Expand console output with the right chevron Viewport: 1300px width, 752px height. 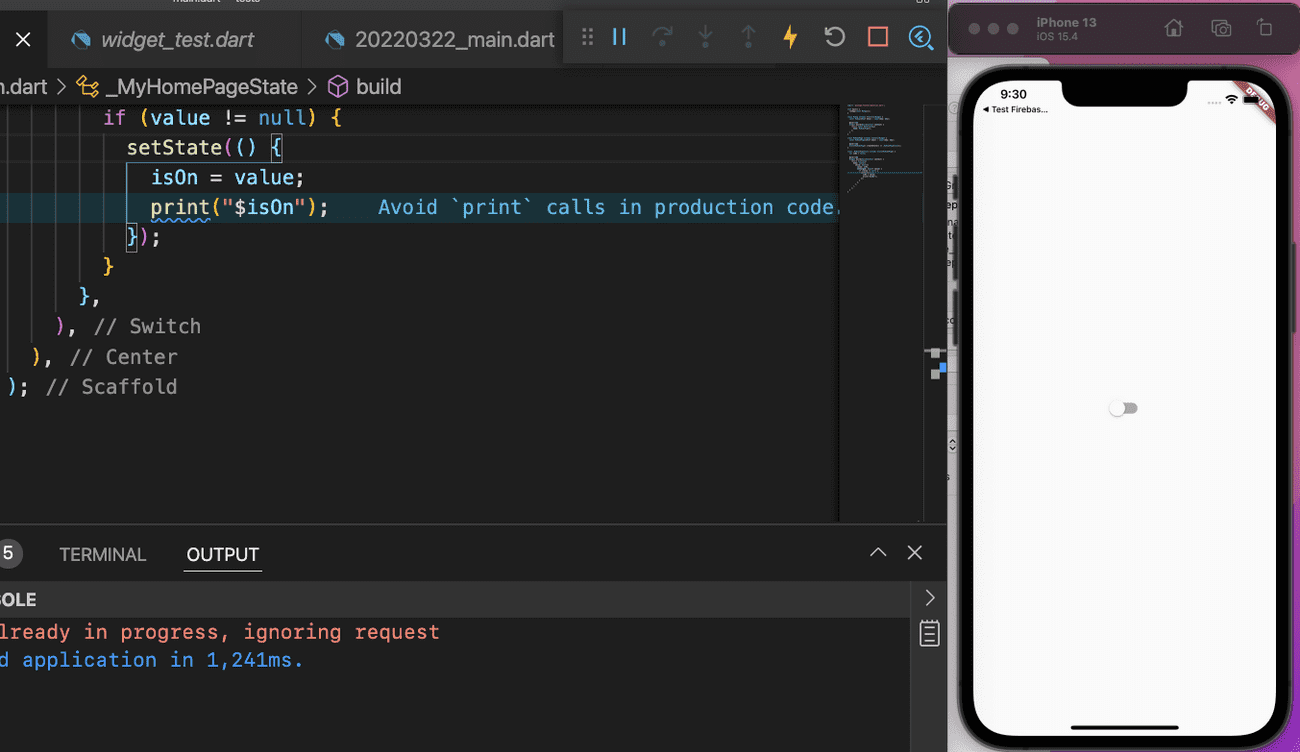point(929,597)
